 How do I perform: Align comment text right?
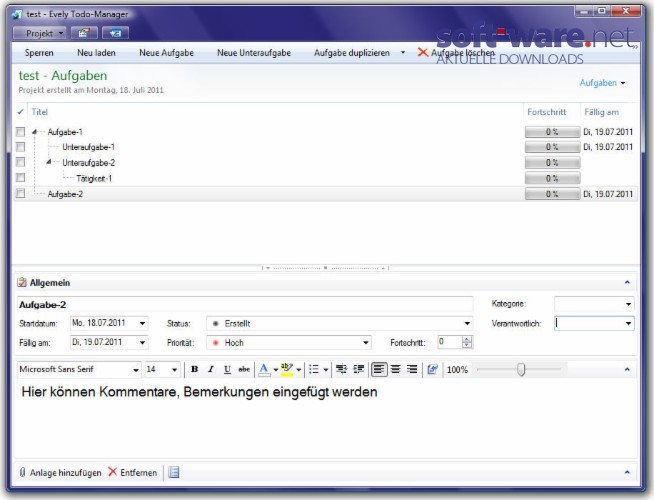[412, 369]
